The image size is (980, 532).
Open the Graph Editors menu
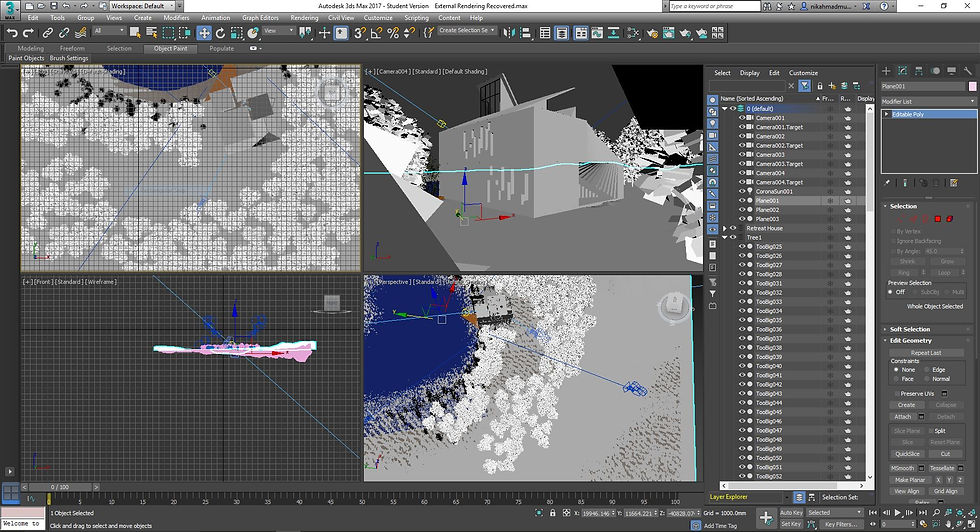pos(260,18)
